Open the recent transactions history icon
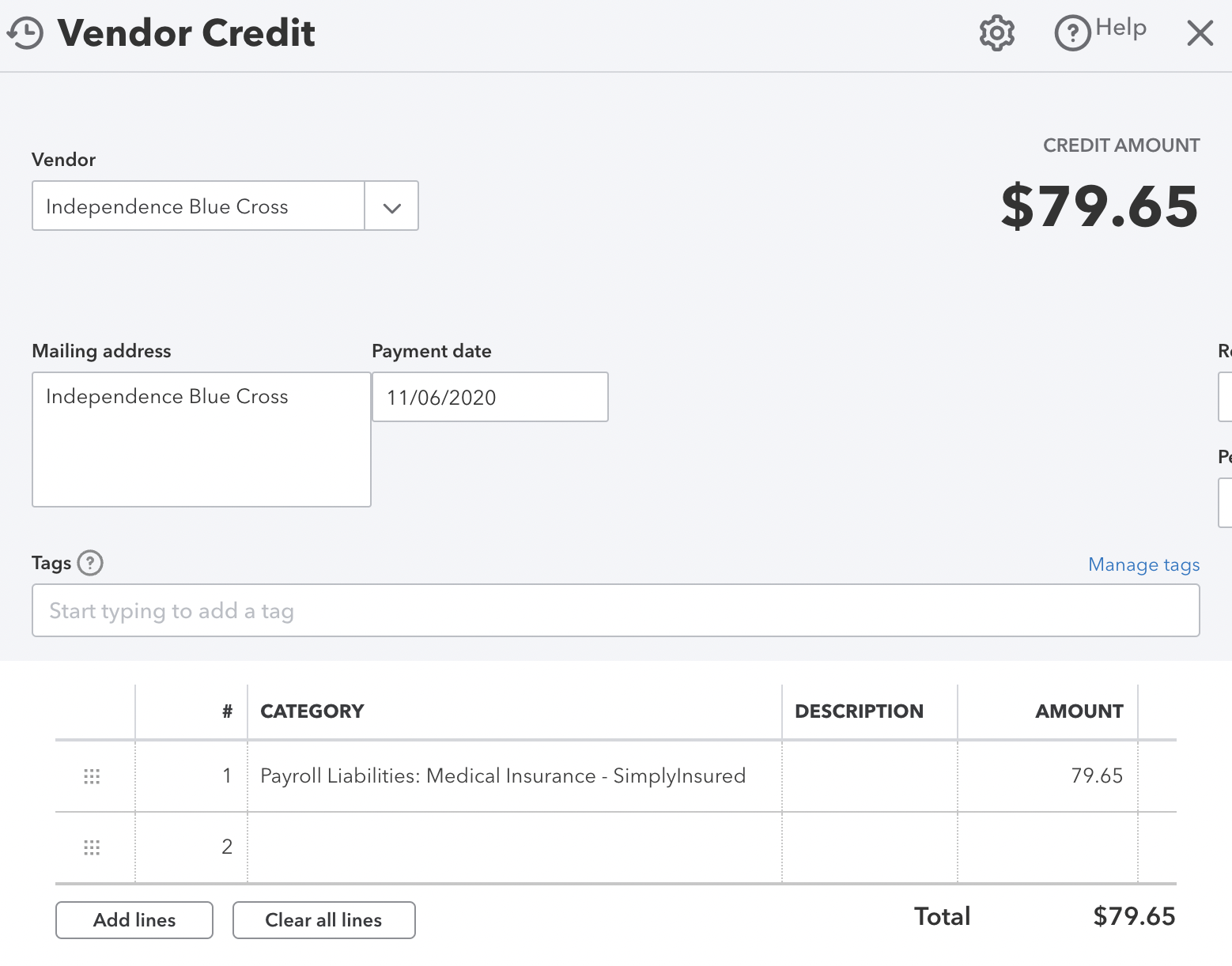 (25, 32)
